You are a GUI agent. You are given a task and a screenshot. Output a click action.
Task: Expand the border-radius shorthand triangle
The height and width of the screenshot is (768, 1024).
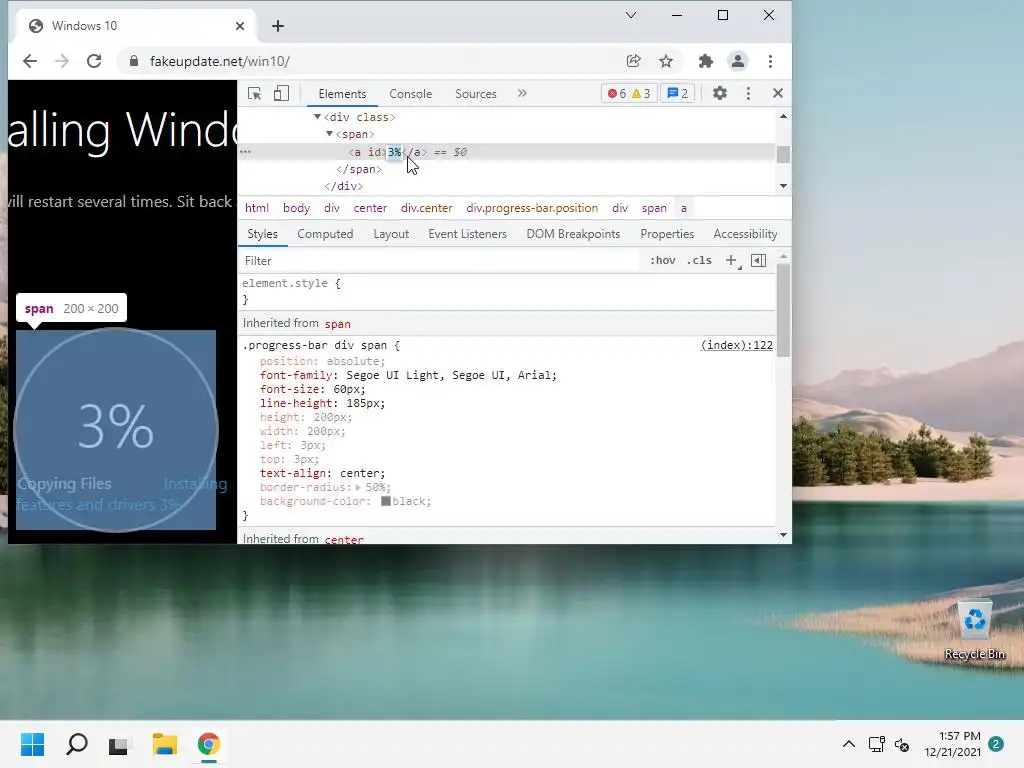[359, 487]
